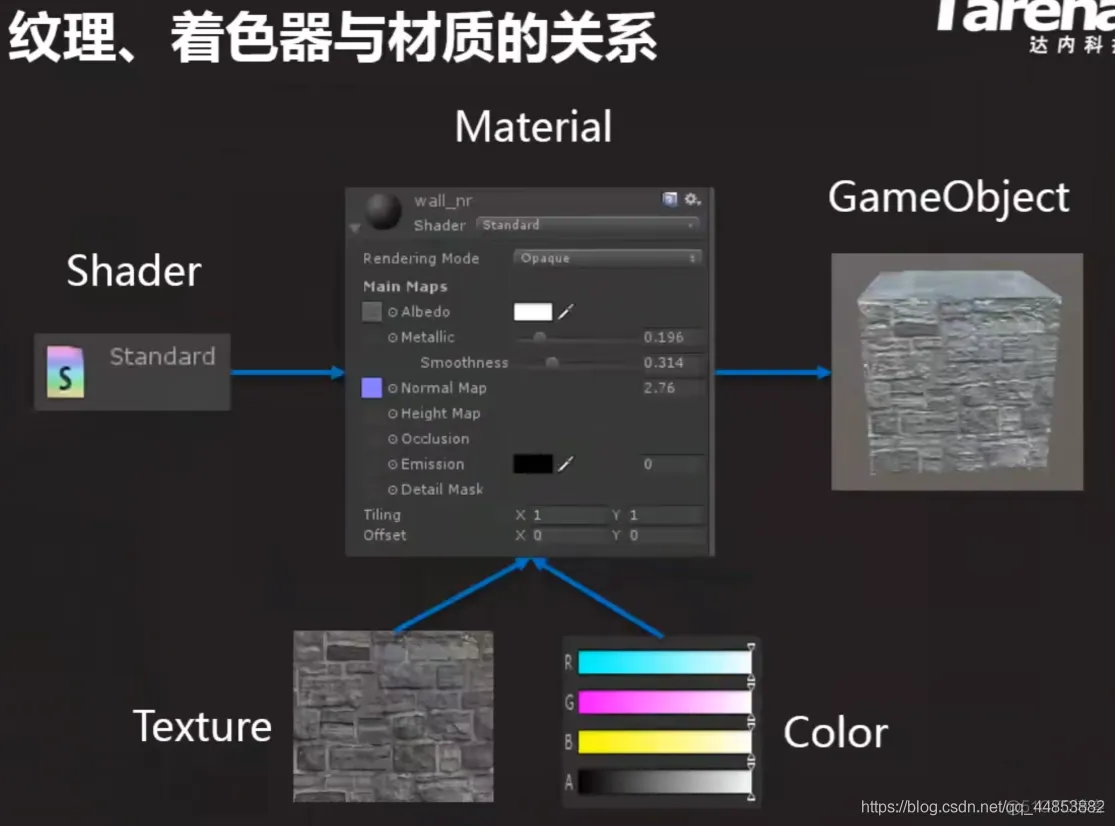Open the material settings gear menu
Image resolution: width=1115 pixels, height=826 pixels.
[x=692, y=199]
